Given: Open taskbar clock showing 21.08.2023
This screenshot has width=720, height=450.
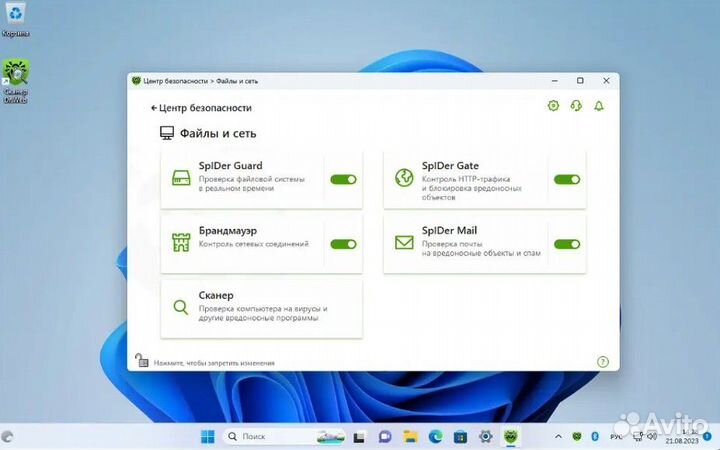Looking at the screenshot, I should [682, 437].
